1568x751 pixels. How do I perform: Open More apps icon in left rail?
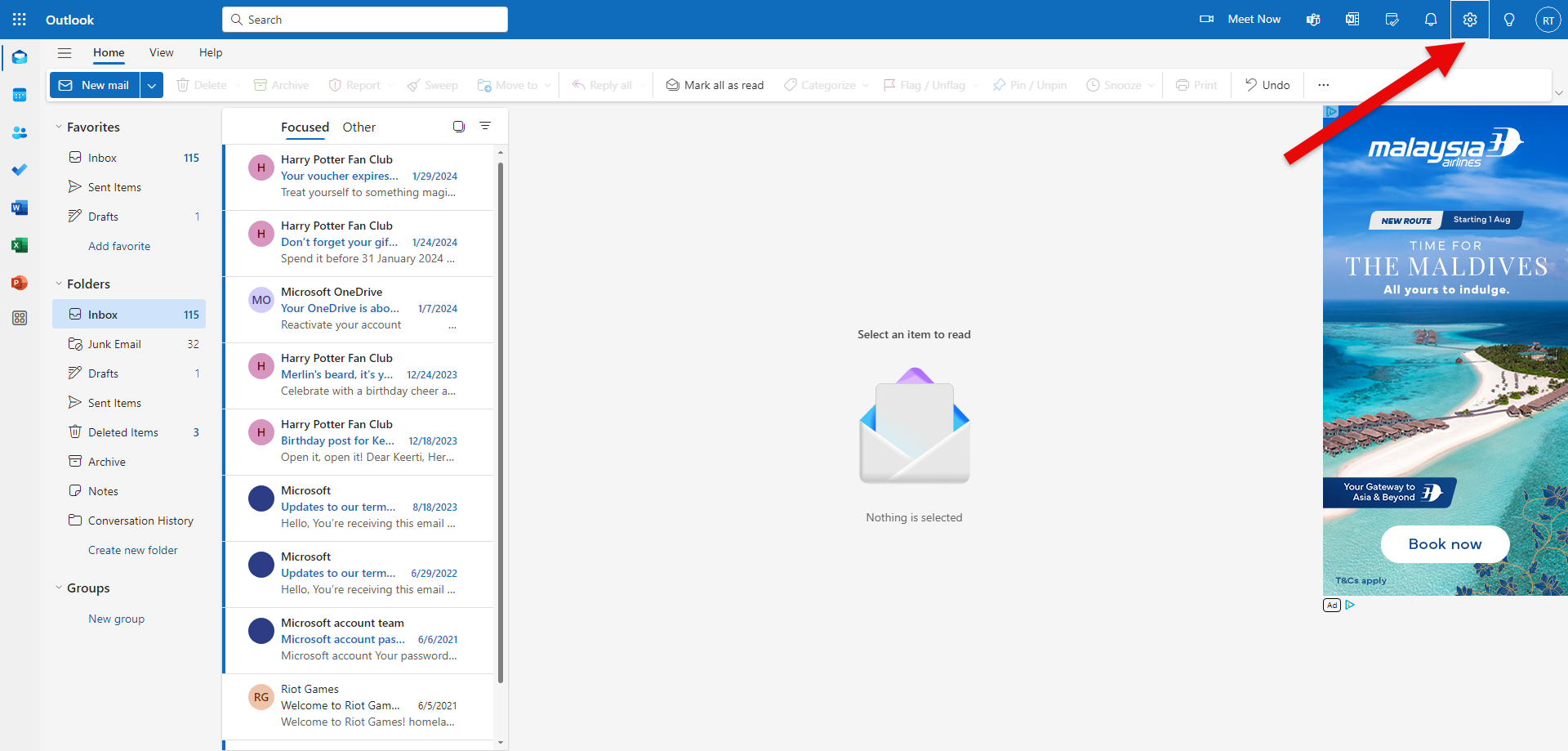click(x=20, y=318)
